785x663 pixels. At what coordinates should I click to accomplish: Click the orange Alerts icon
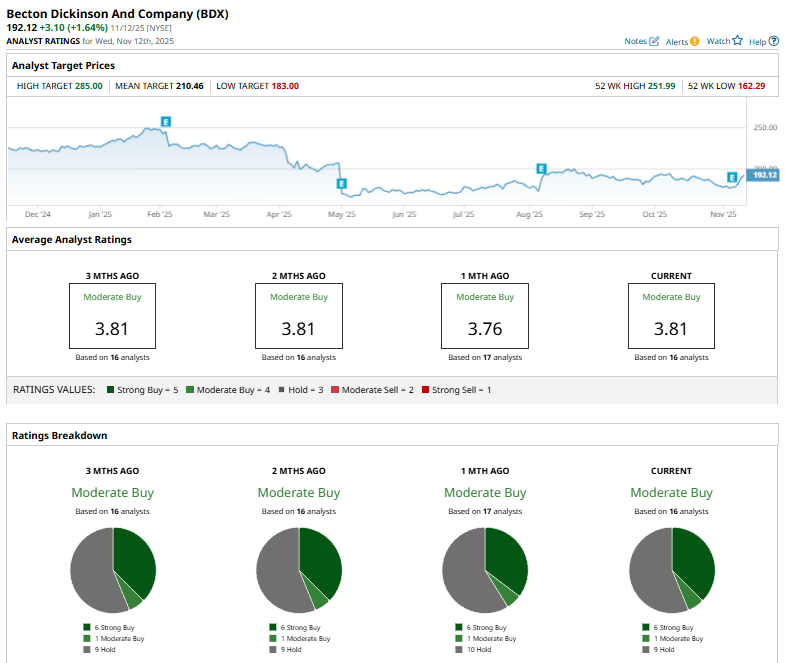coord(695,41)
